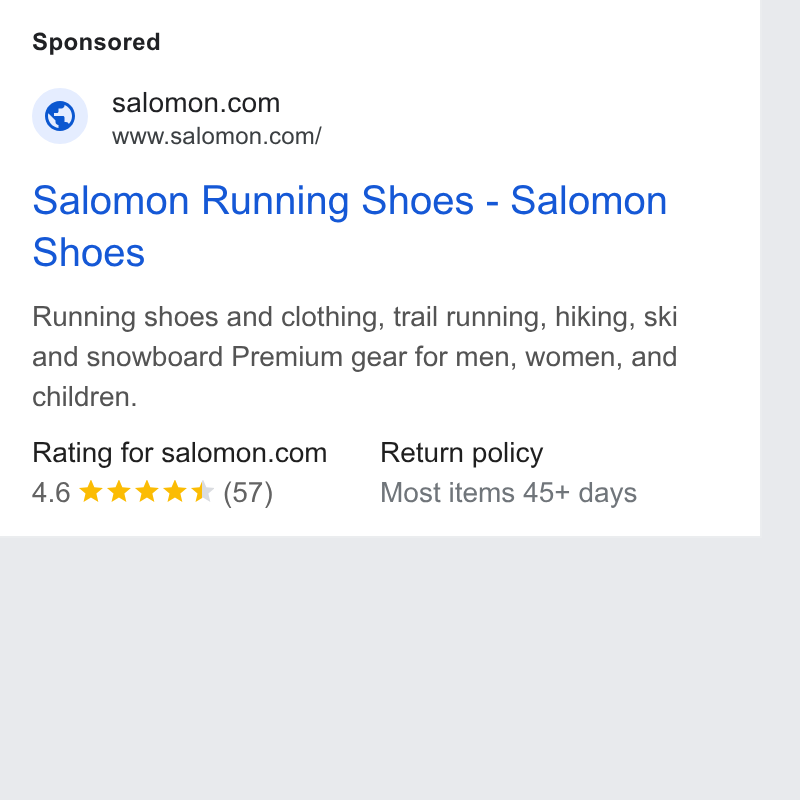Image resolution: width=800 pixels, height=800 pixels.
Task: Click the Sponsored label
Action: point(96,42)
